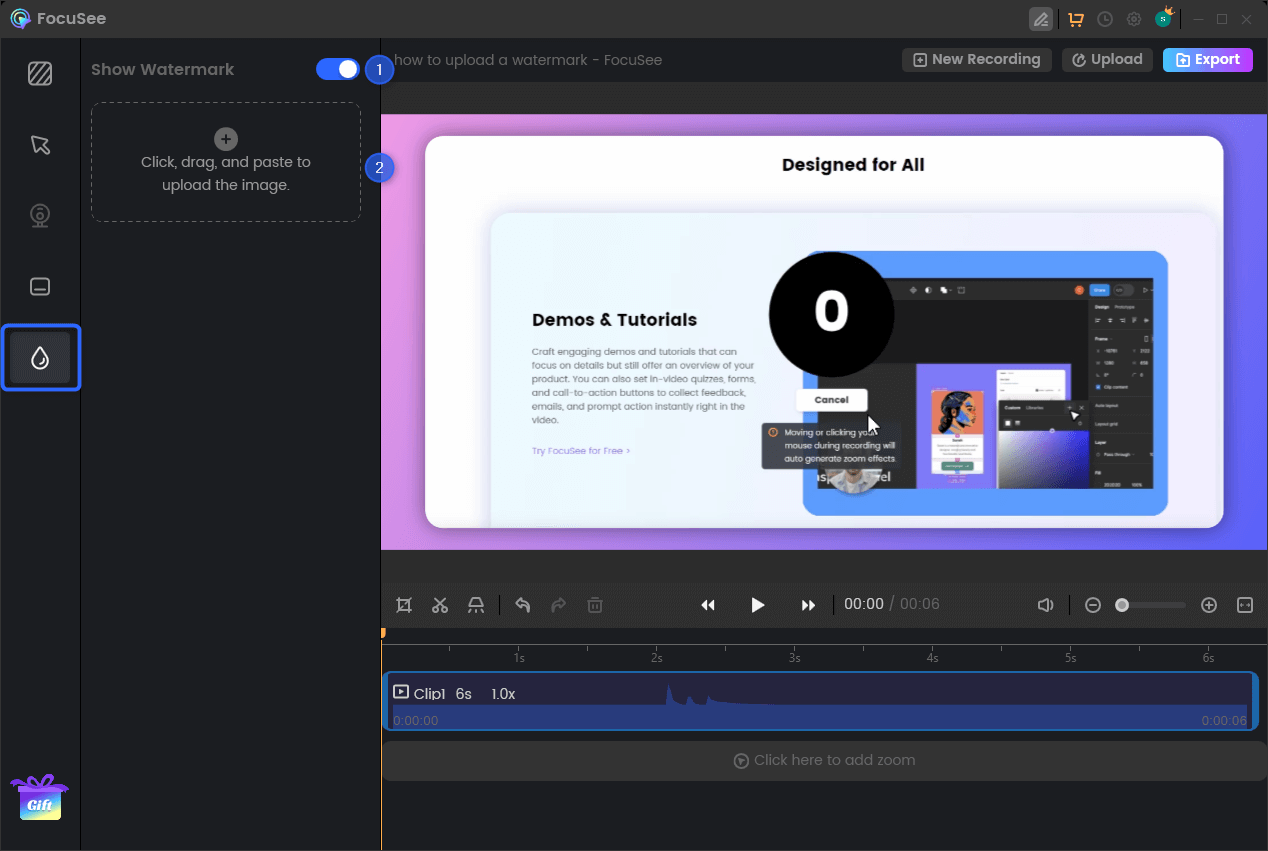Click the 5s mark on timeline ruler
The image size is (1268, 851).
[x=1070, y=657]
